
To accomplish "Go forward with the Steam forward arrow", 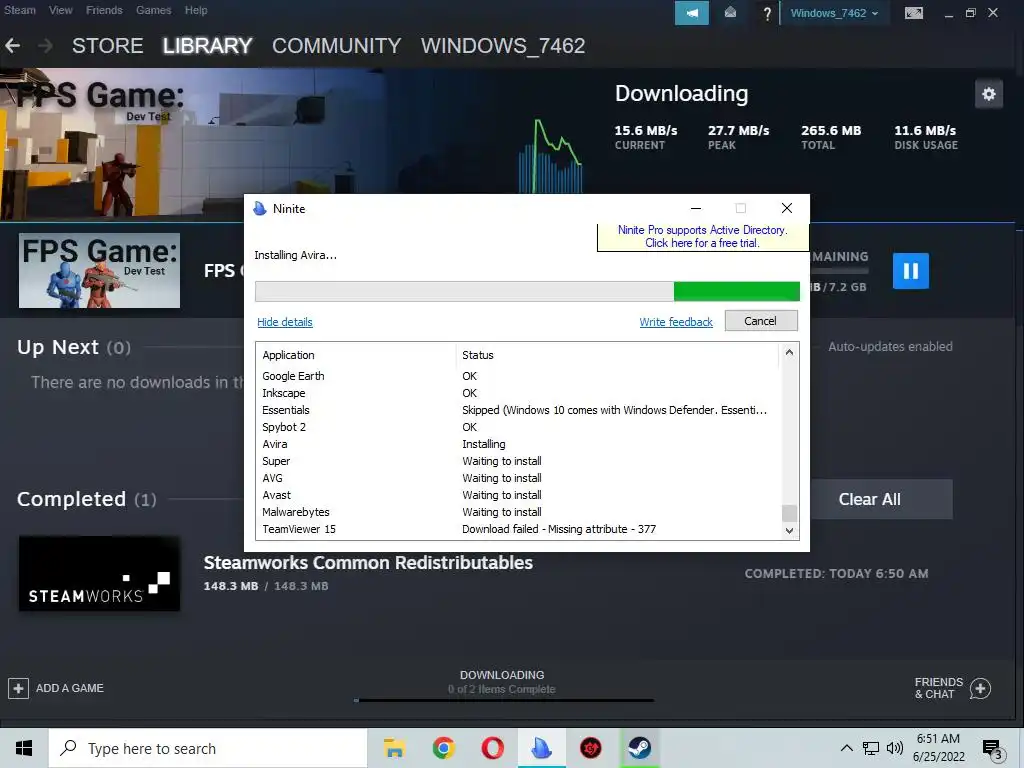I will pyautogui.click(x=45, y=46).
